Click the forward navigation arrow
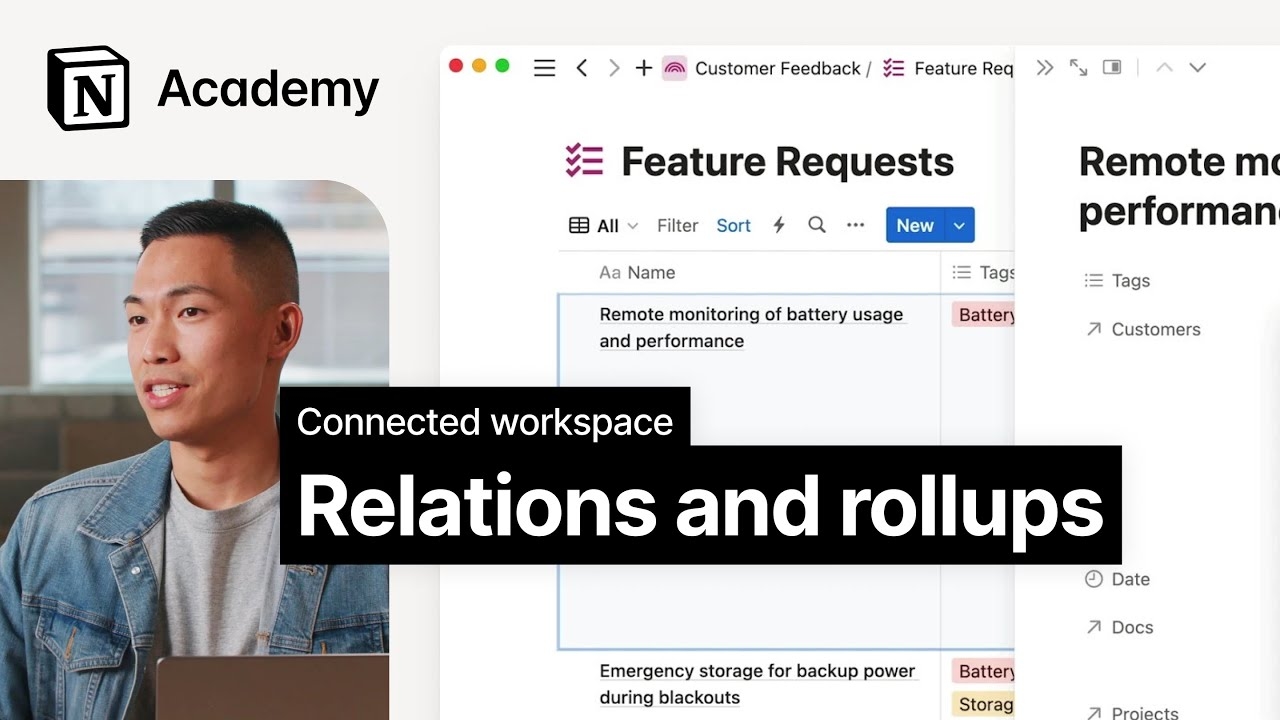The width and height of the screenshot is (1280, 720). 613,68
